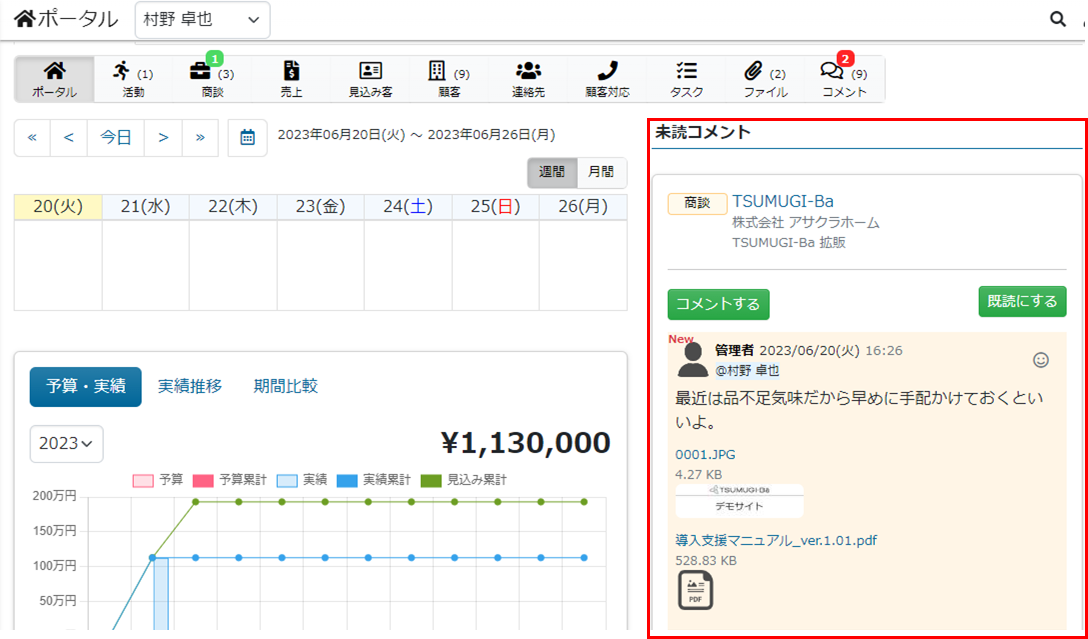Image resolution: width=1088 pixels, height=639 pixels.
Task: Jump forward with the » button
Action: coord(201,137)
